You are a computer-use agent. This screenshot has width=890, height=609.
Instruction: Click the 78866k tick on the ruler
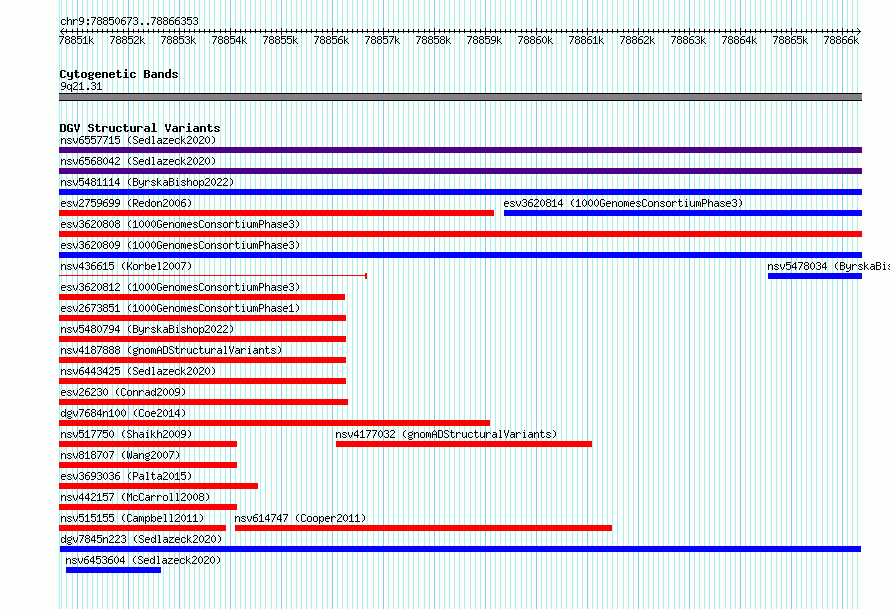click(x=841, y=40)
